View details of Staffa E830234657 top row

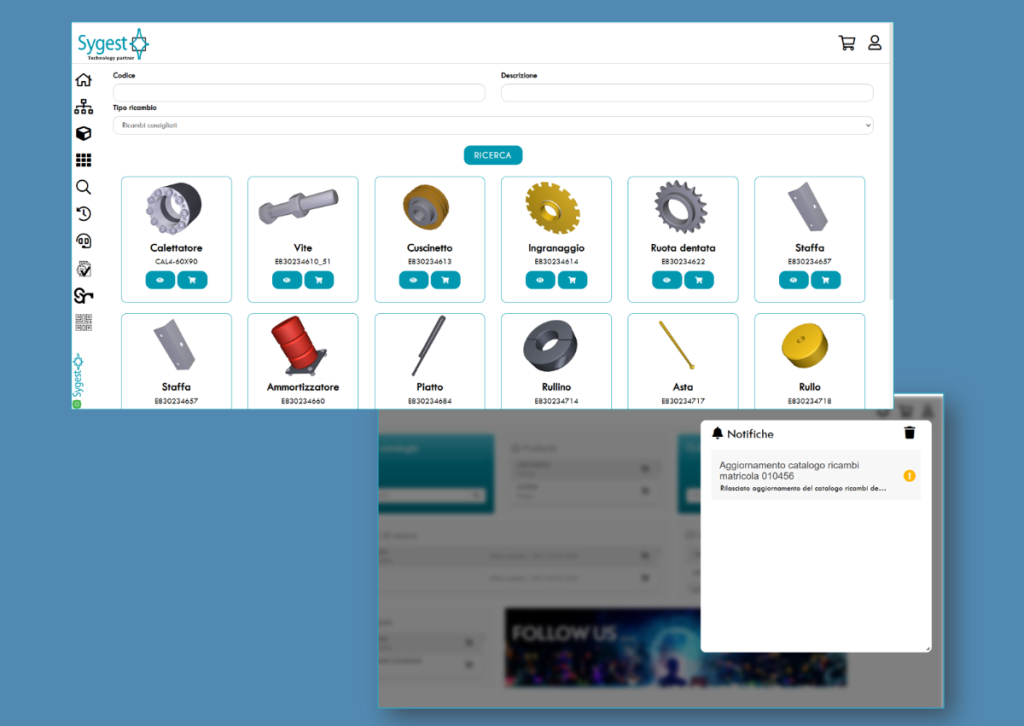pos(793,280)
